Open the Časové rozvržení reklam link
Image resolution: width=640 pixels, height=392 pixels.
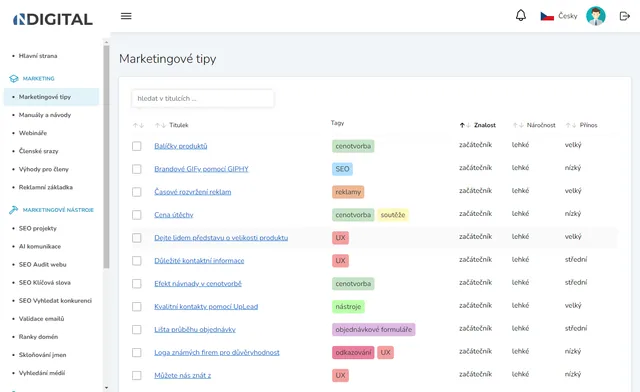click(x=193, y=192)
